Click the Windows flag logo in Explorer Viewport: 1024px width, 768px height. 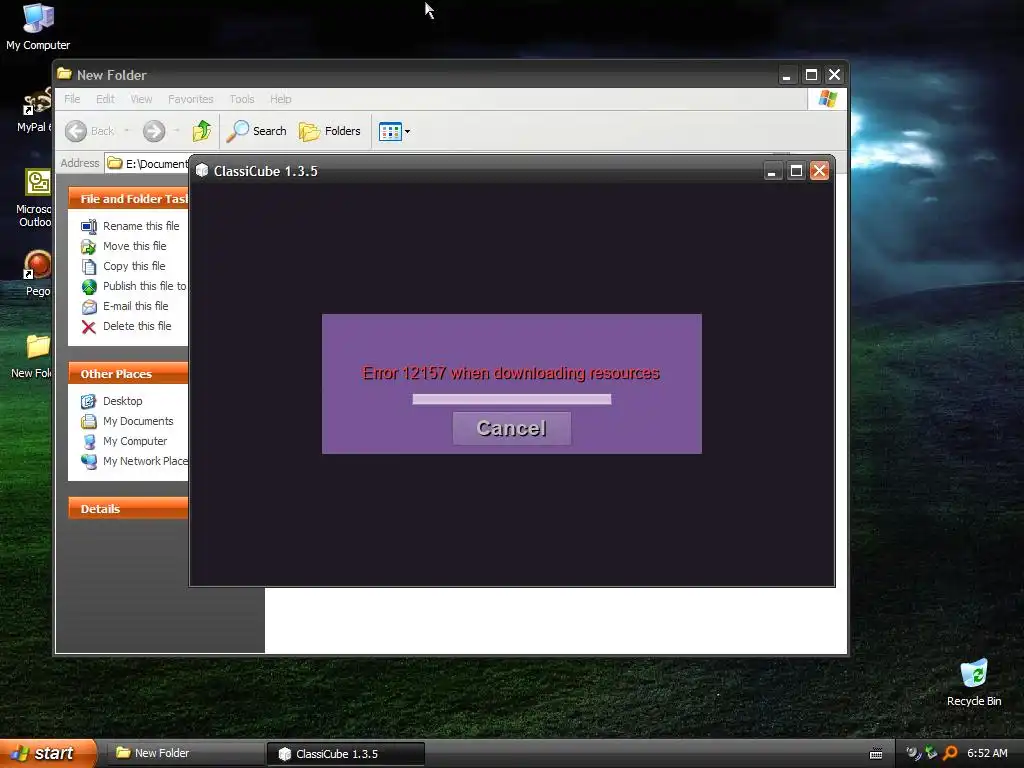827,99
